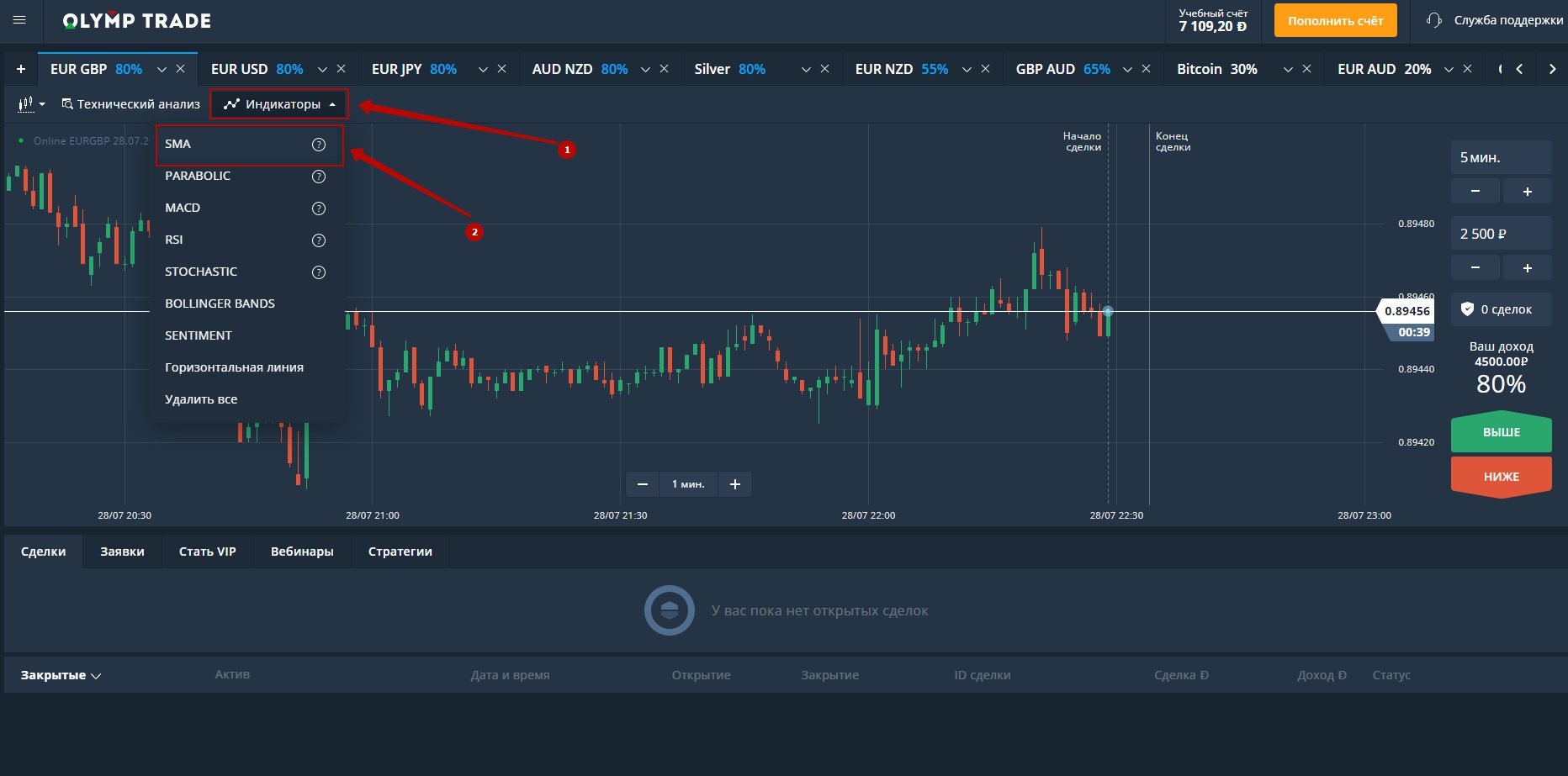Add Горизонтальная линия to chart
The width and height of the screenshot is (1568, 776).
click(247, 367)
